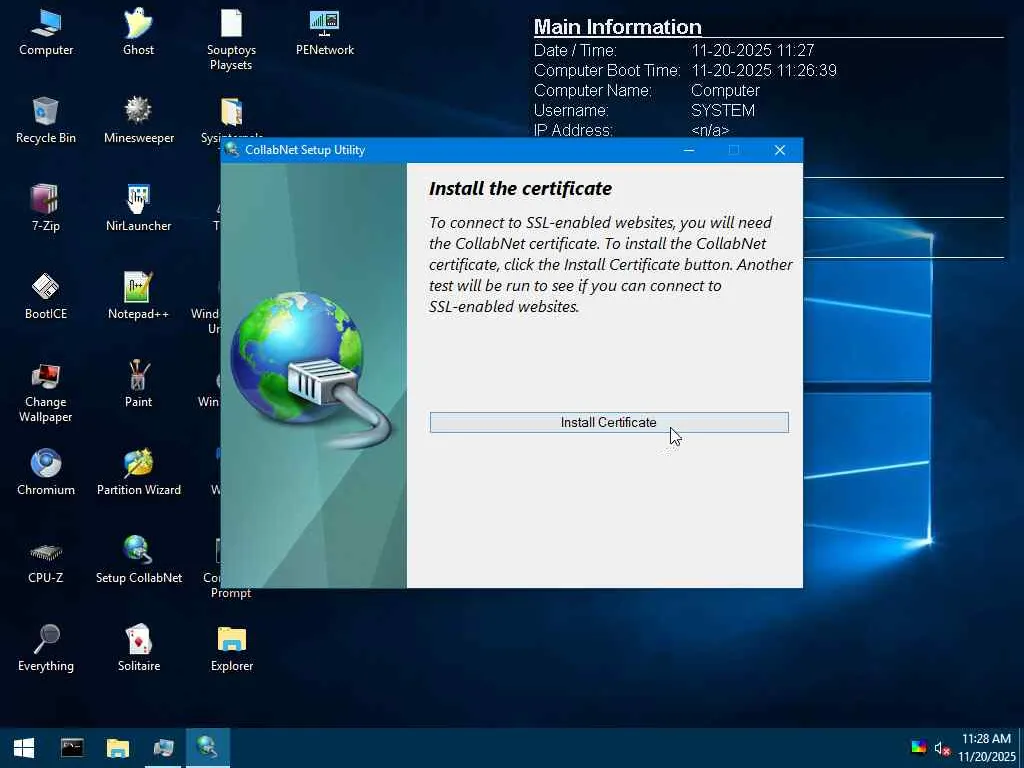Click the colorful display tray icon

pos(918,748)
